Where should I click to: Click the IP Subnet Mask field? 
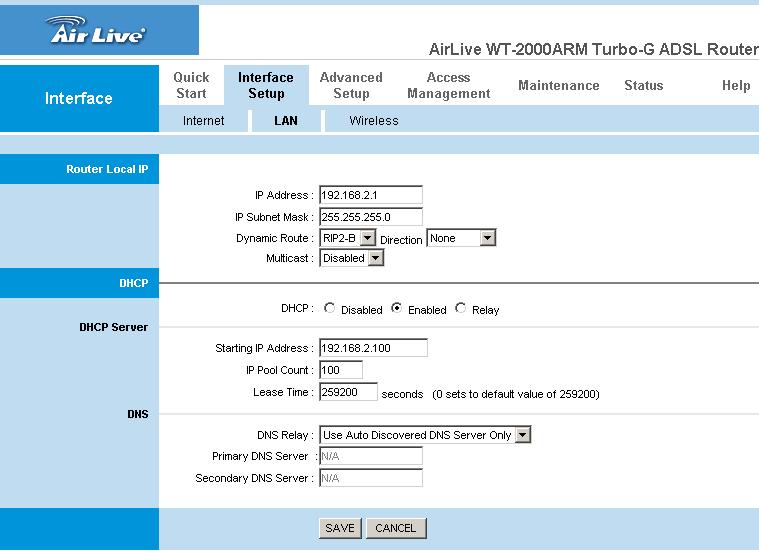click(x=371, y=217)
